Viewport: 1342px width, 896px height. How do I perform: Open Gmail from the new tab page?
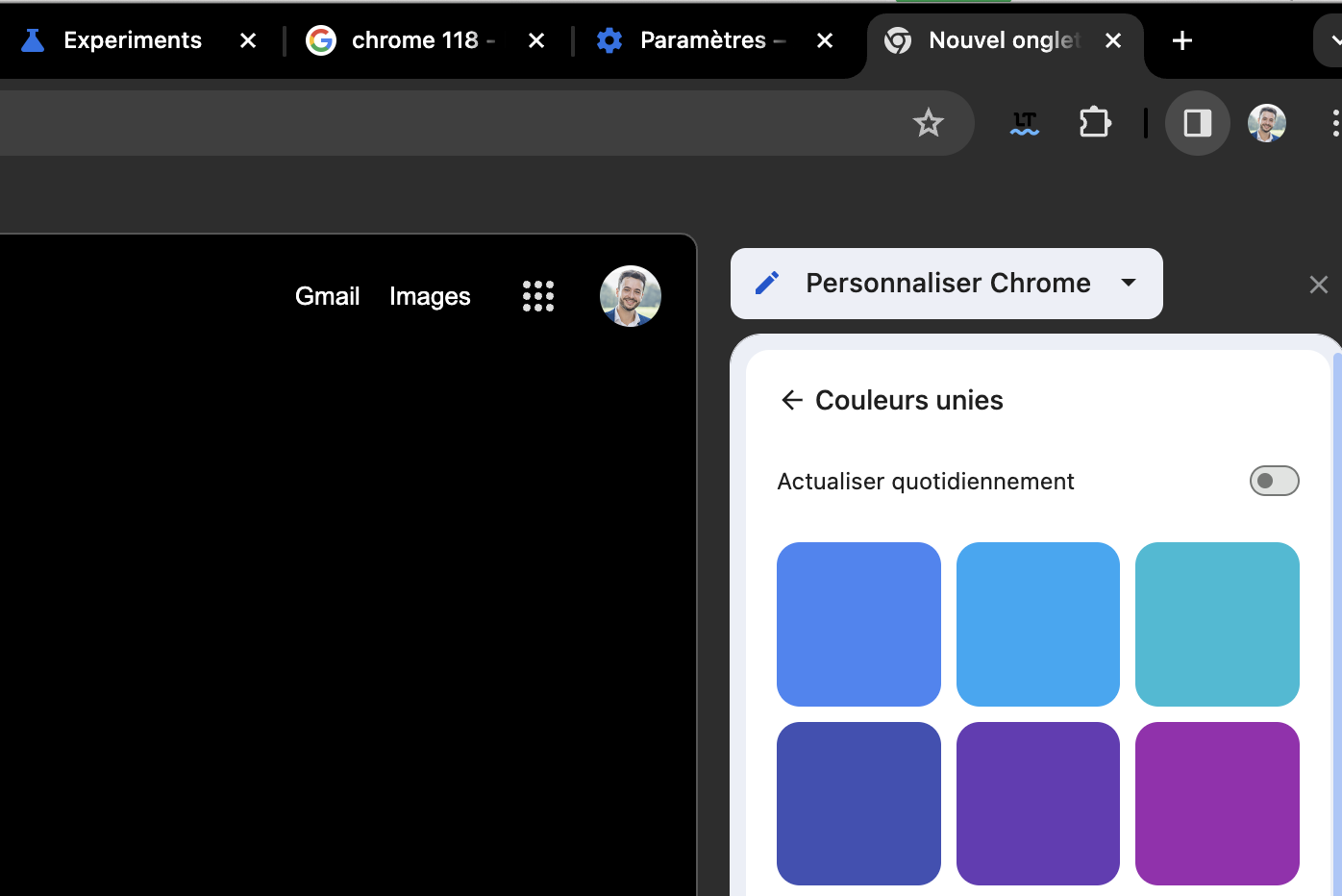327,296
